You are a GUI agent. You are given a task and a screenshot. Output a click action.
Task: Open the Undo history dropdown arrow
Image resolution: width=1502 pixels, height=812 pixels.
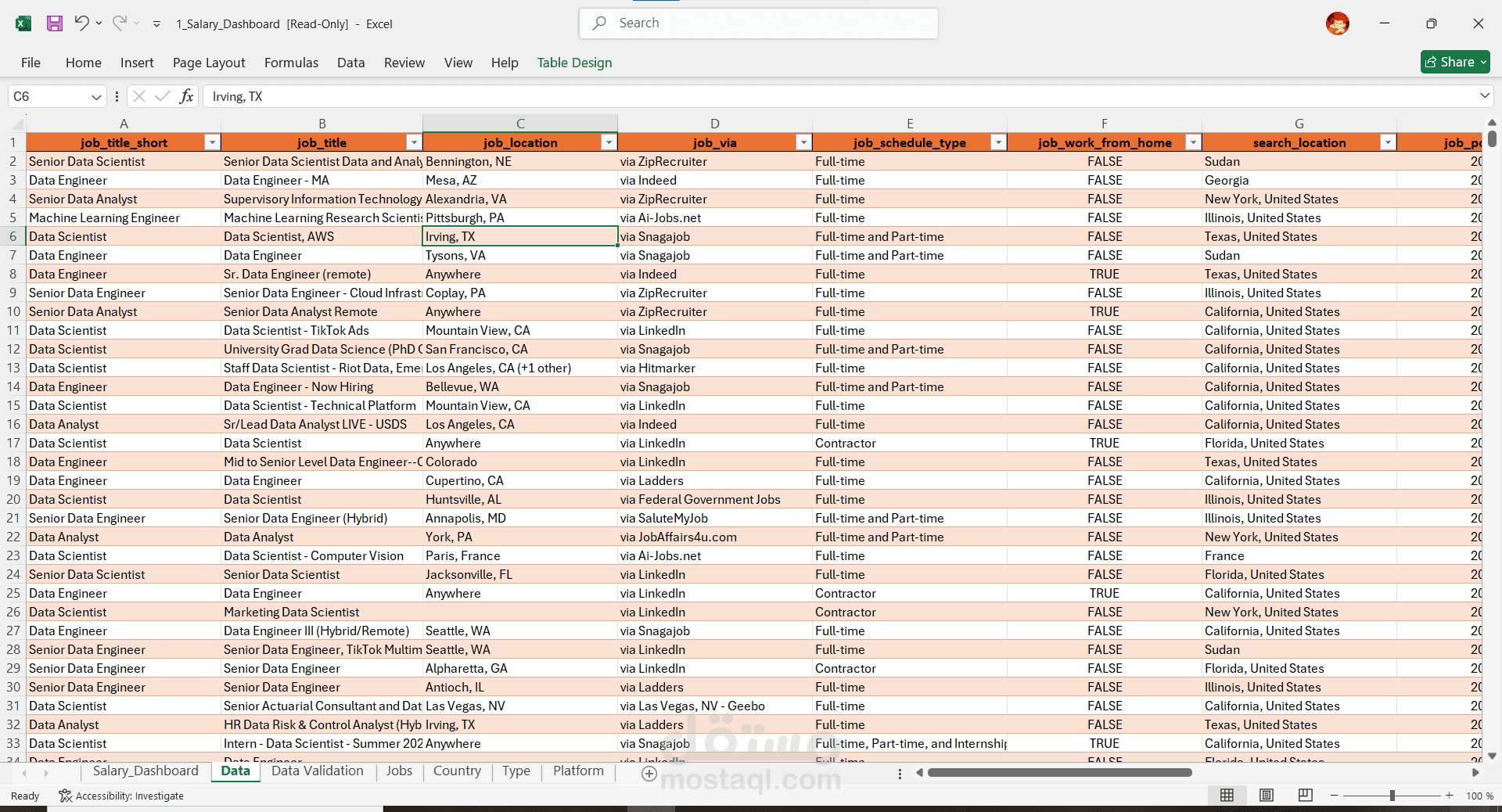(x=99, y=23)
